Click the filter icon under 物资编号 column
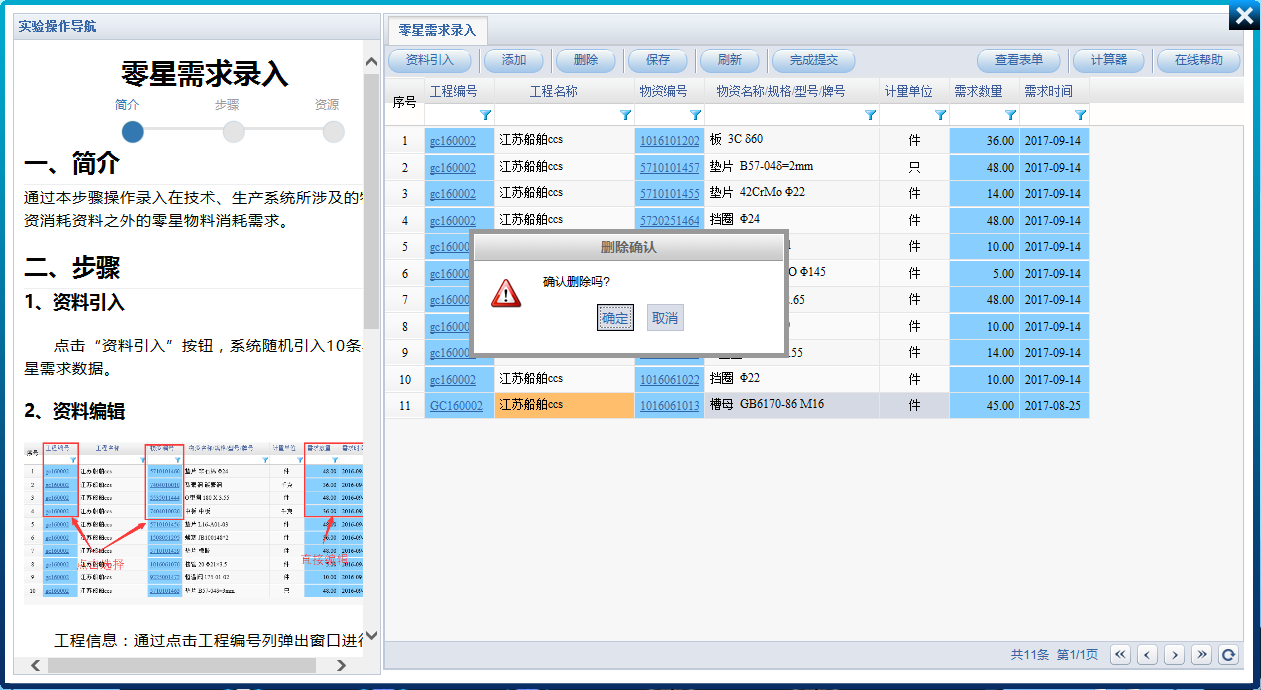Viewport: 1261px width, 690px height. 696,115
